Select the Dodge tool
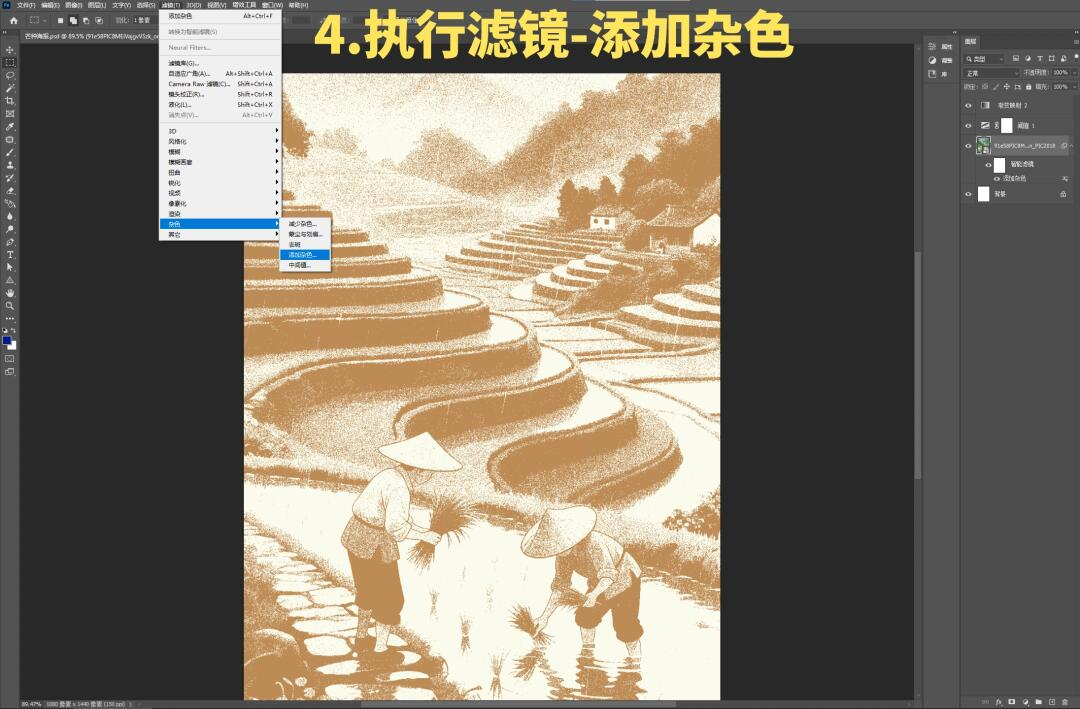This screenshot has height=709, width=1080. click(10, 229)
